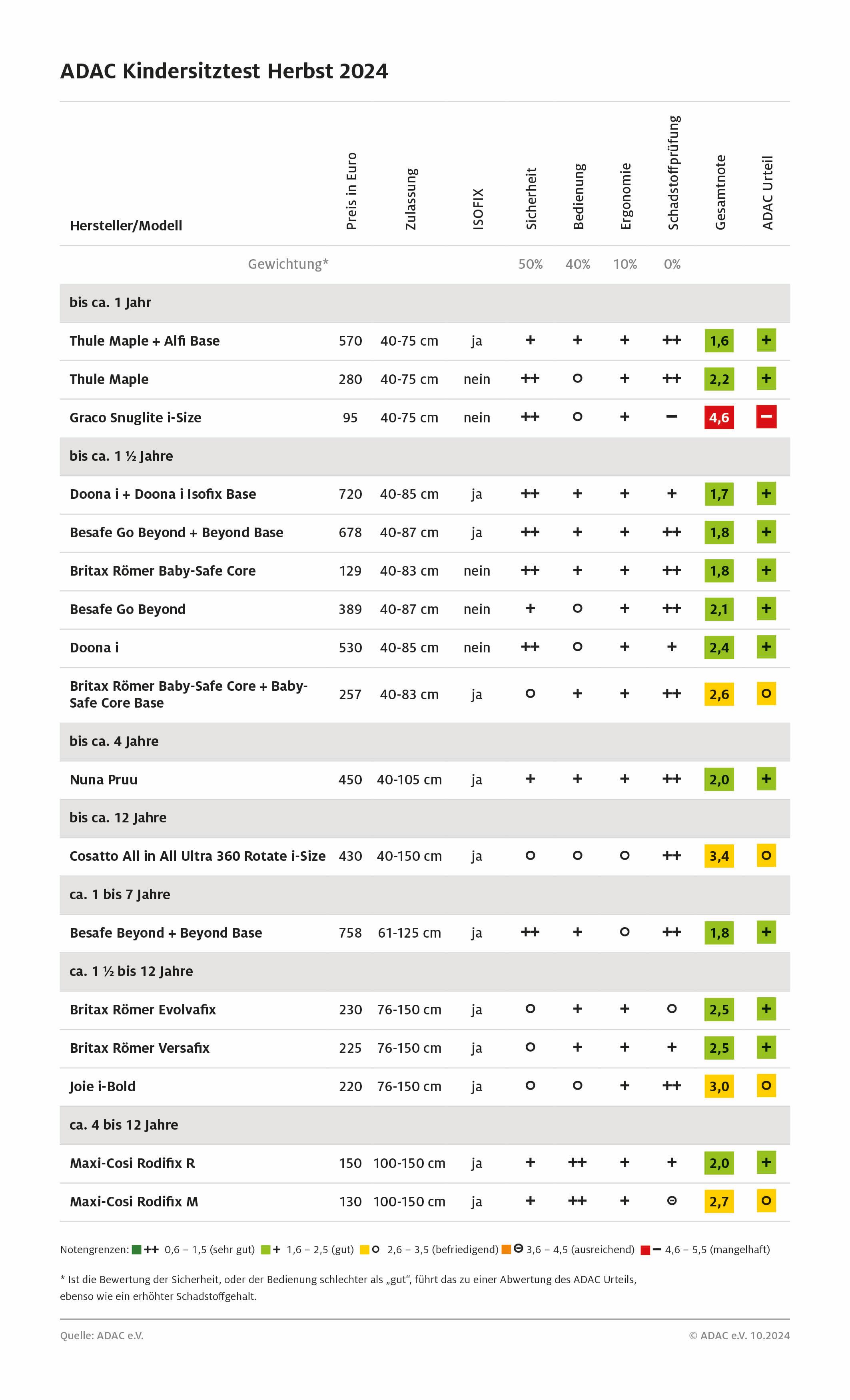Click the dark green legend square for sehr gut
Viewport: 850px width, 1400px height.
[x=136, y=1250]
